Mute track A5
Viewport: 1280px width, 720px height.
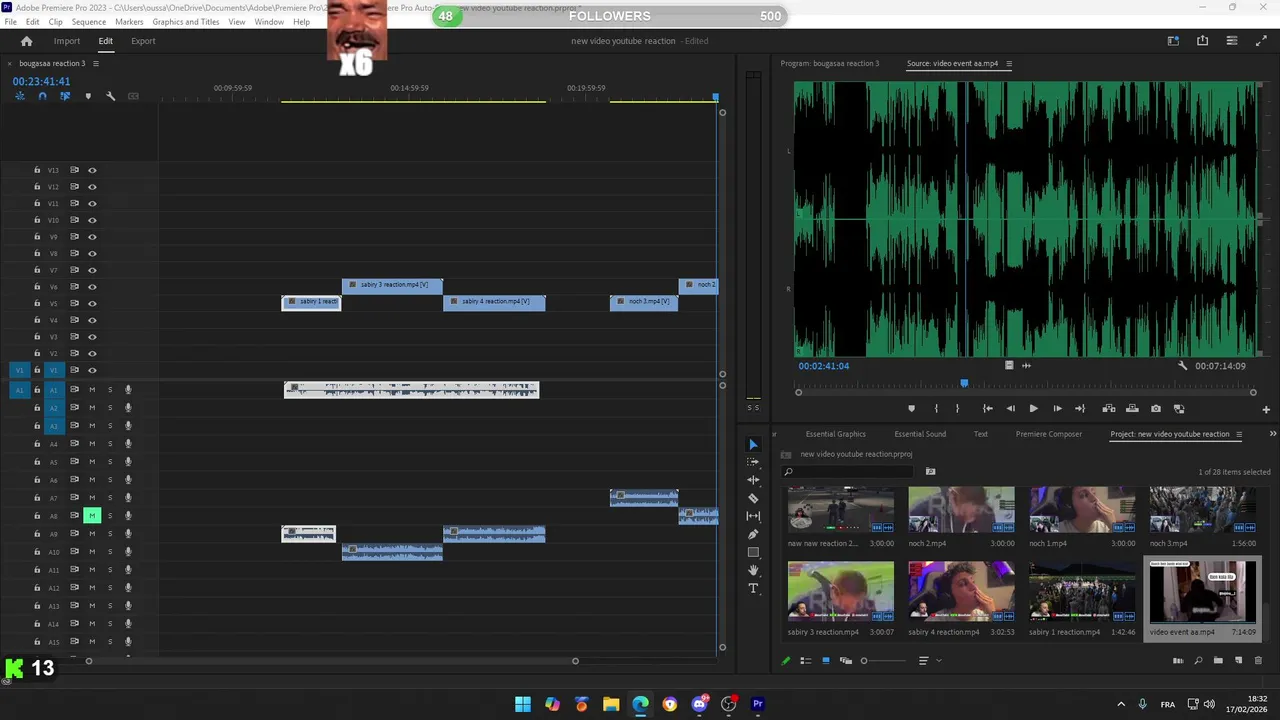(92, 462)
